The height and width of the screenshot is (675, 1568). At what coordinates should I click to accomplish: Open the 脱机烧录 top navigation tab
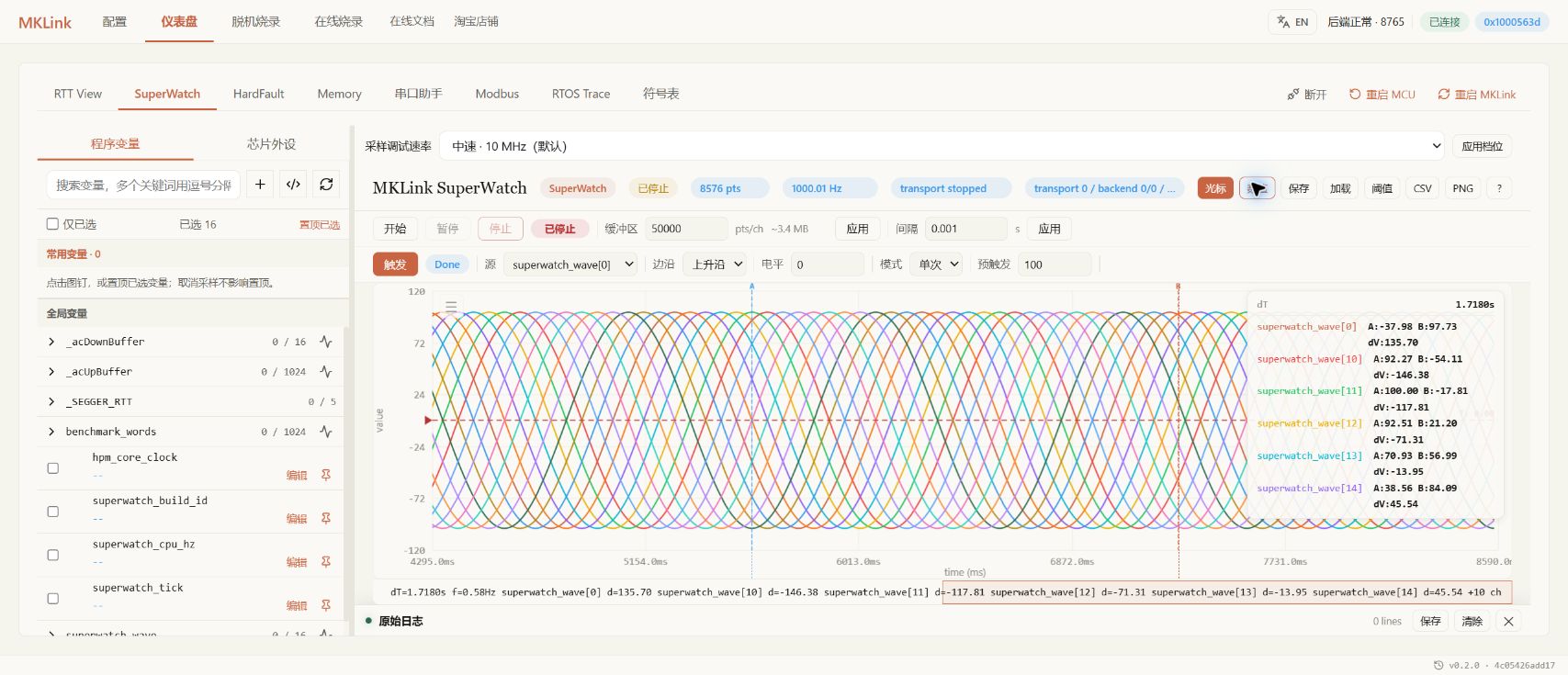256,21
